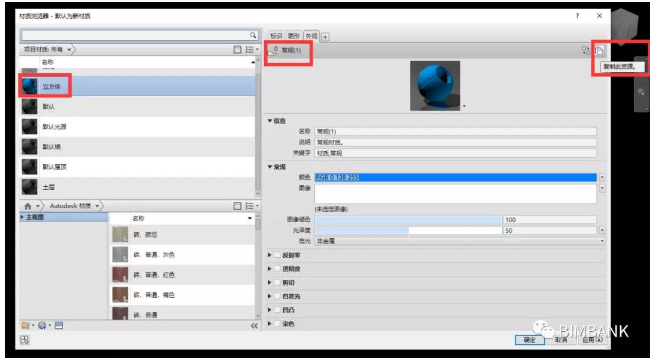The image size is (658, 362).
Task: Click the 光泽度 slider bar
Action: (x=408, y=230)
